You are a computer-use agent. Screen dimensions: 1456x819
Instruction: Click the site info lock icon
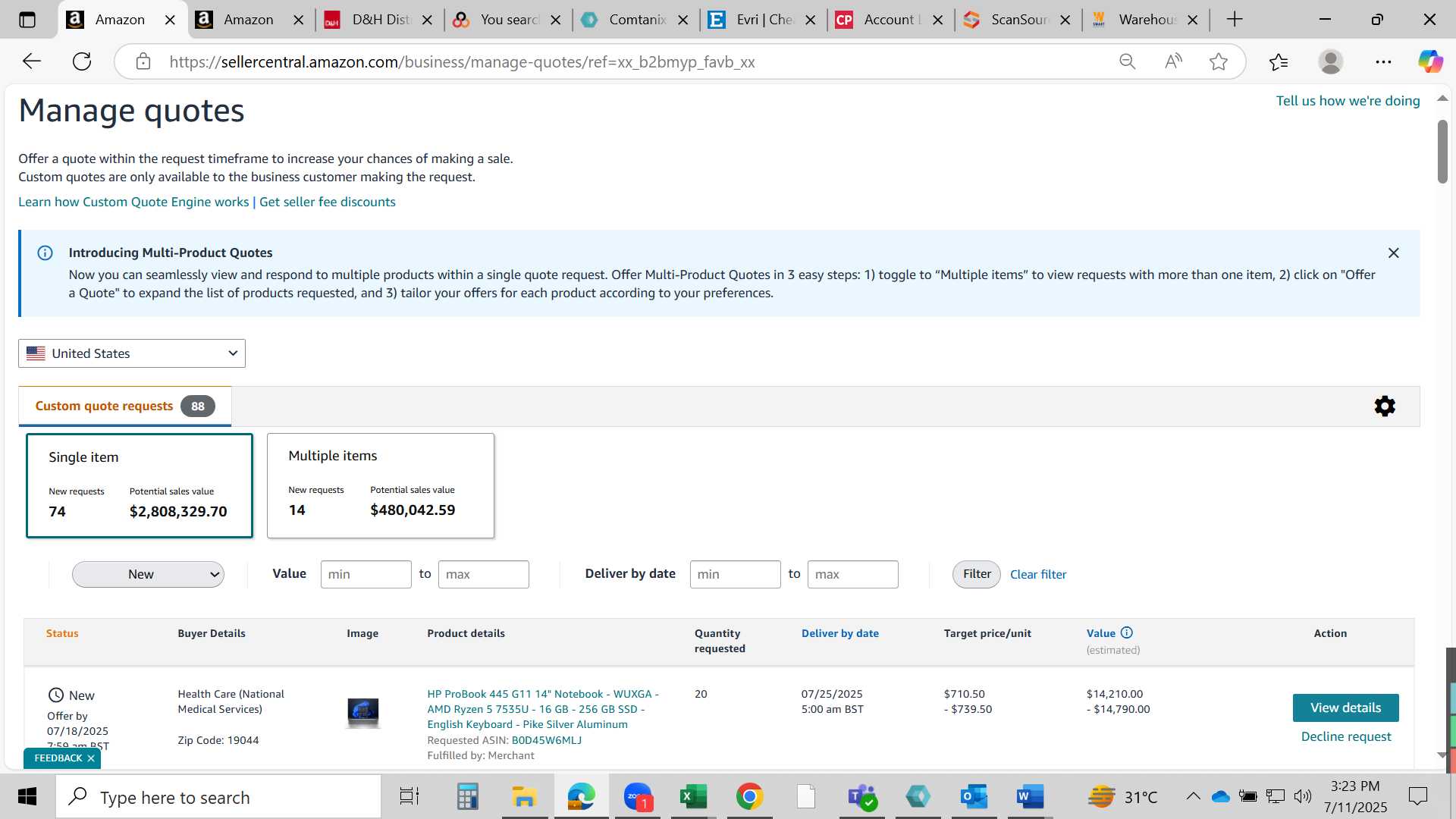point(143,61)
